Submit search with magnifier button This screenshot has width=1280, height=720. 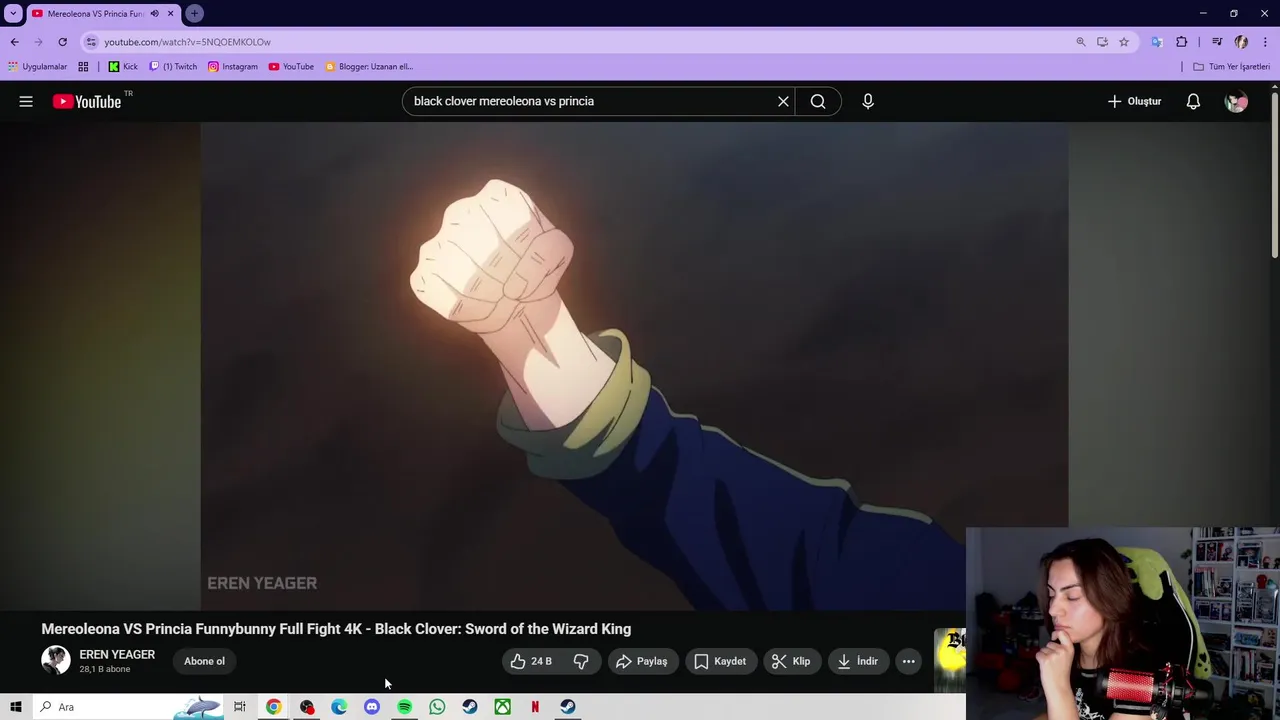click(818, 101)
